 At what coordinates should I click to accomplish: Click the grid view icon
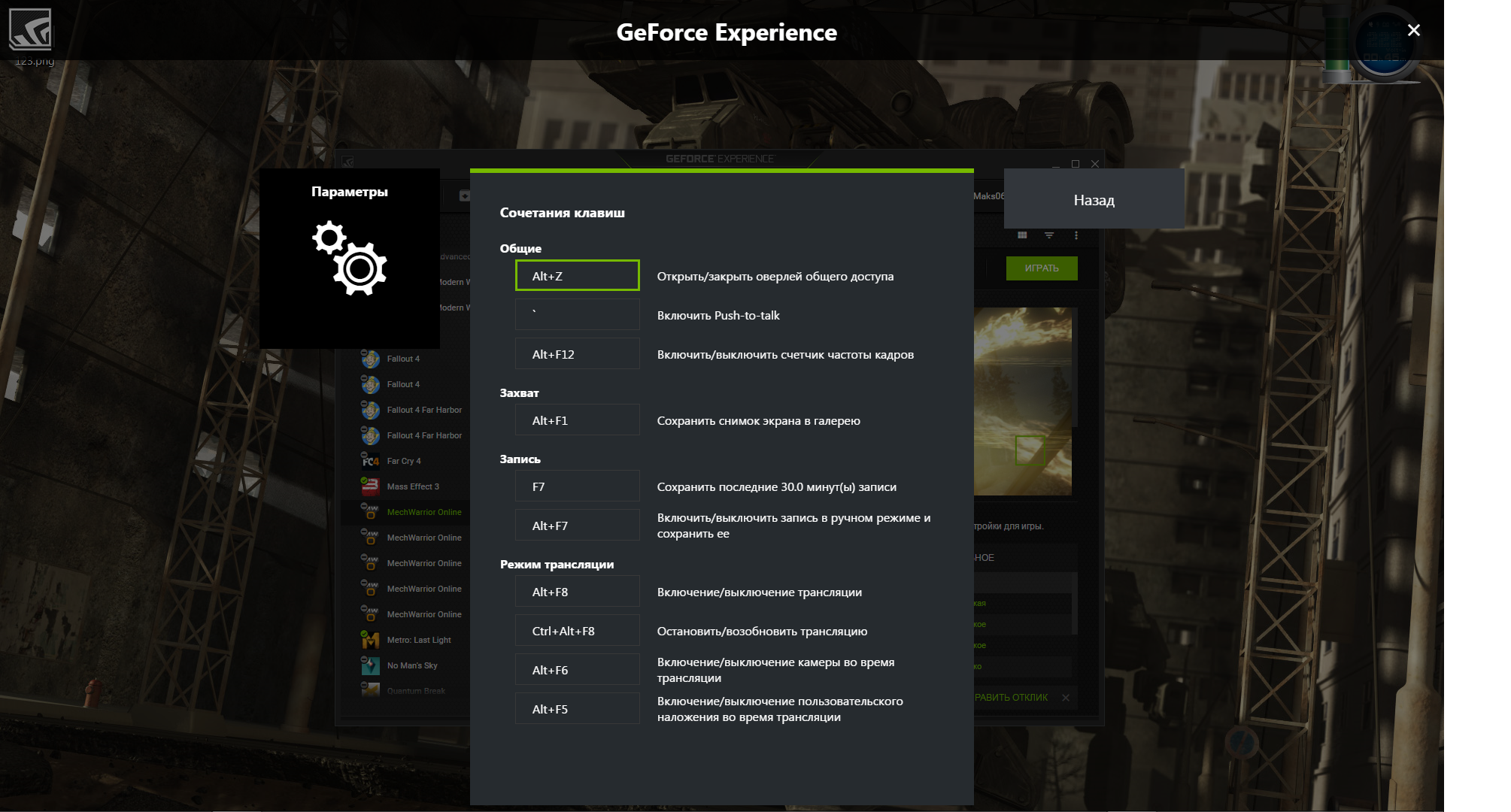point(1022,235)
